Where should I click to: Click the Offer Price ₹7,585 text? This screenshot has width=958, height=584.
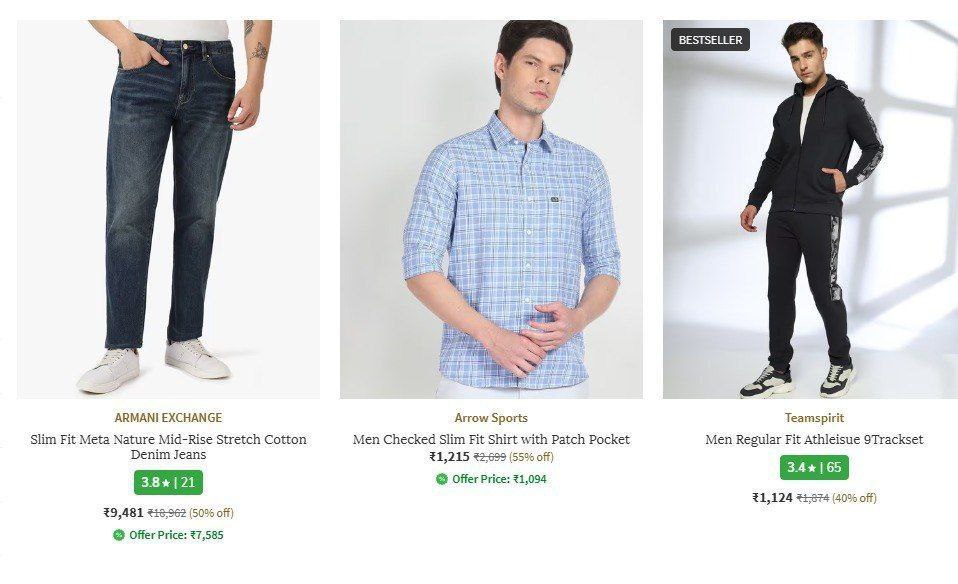pyautogui.click(x=176, y=535)
